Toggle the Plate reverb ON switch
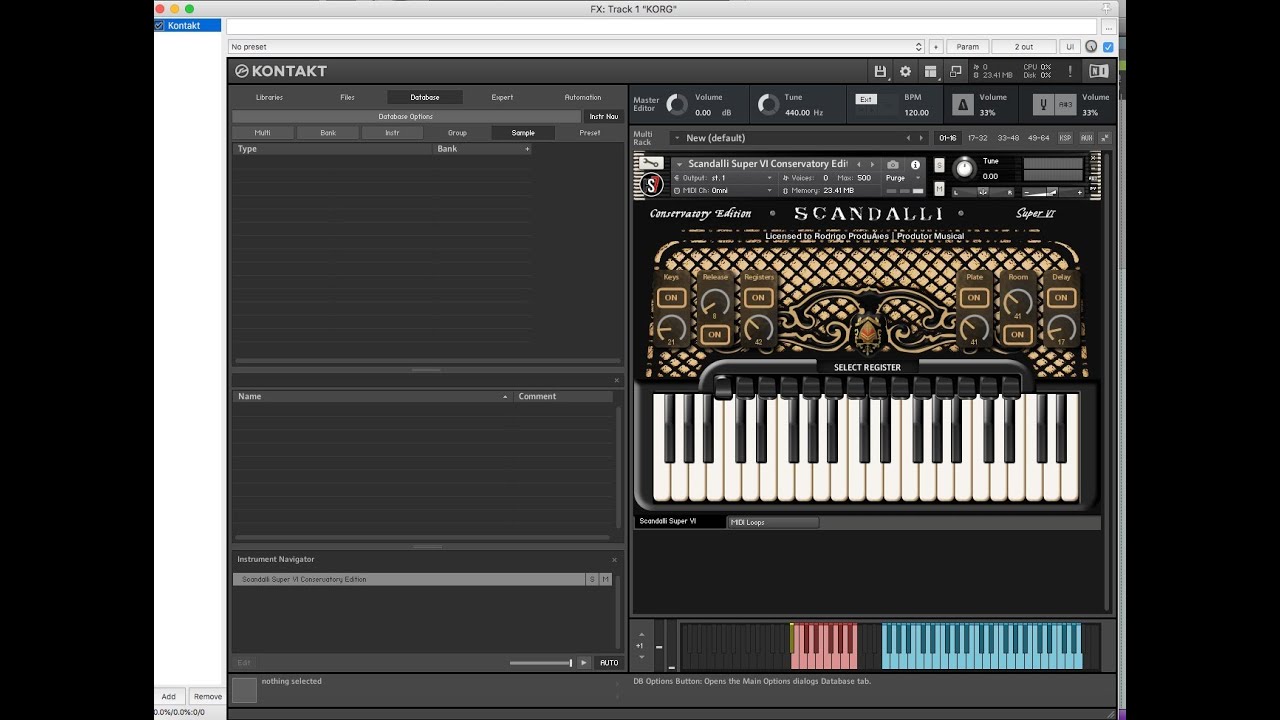The image size is (1280, 720). [x=974, y=297]
